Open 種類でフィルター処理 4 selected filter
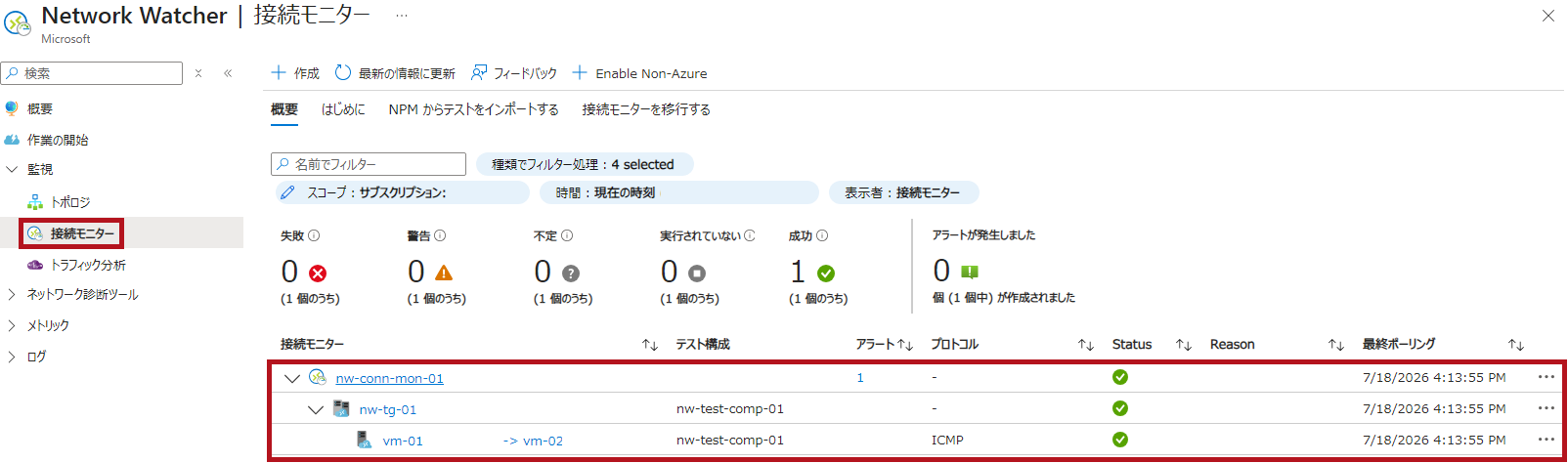This screenshot has height=463, width=1568. pyautogui.click(x=584, y=164)
